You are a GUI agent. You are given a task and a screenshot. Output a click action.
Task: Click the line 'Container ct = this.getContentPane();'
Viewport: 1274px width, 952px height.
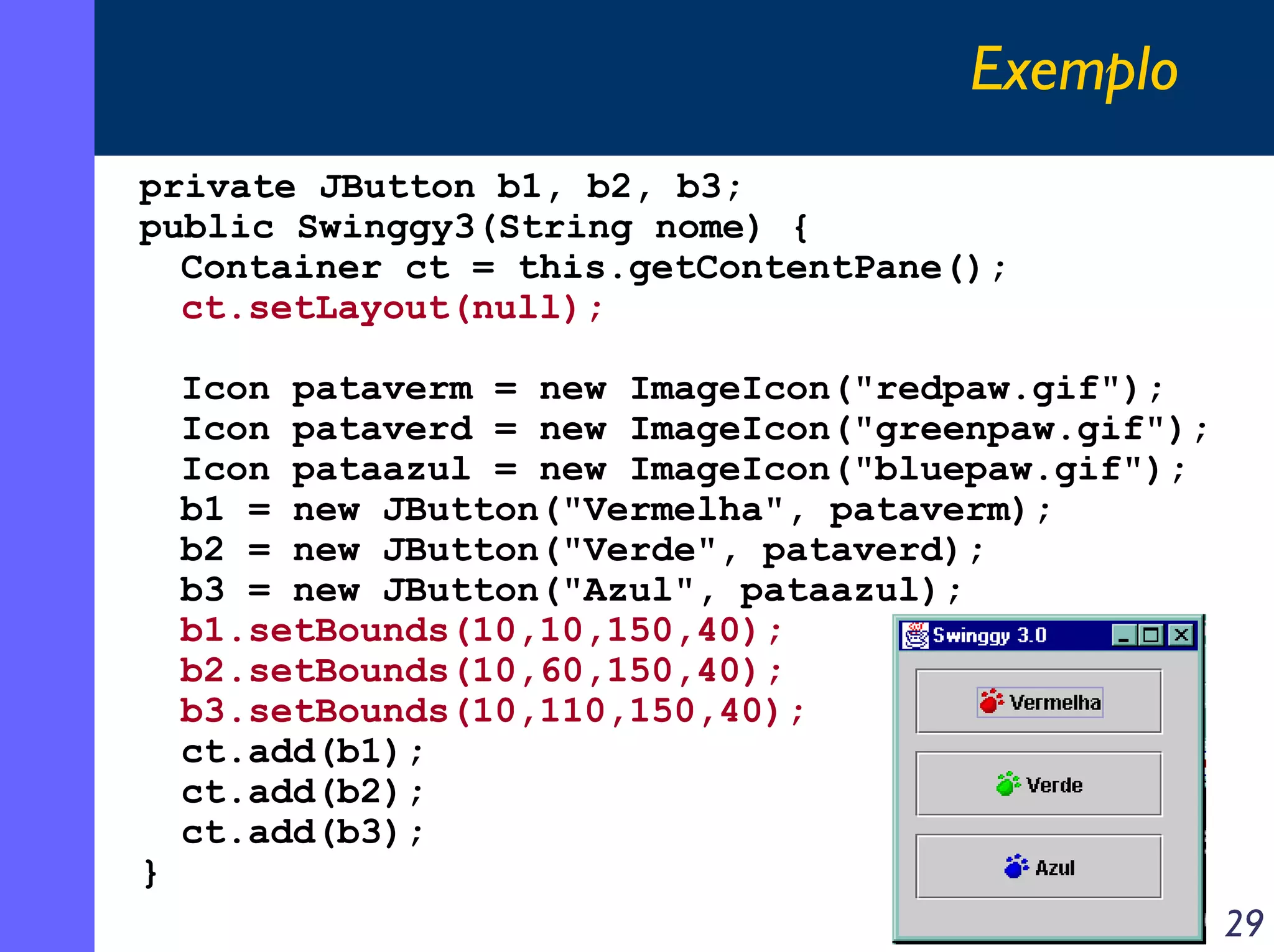(x=593, y=269)
